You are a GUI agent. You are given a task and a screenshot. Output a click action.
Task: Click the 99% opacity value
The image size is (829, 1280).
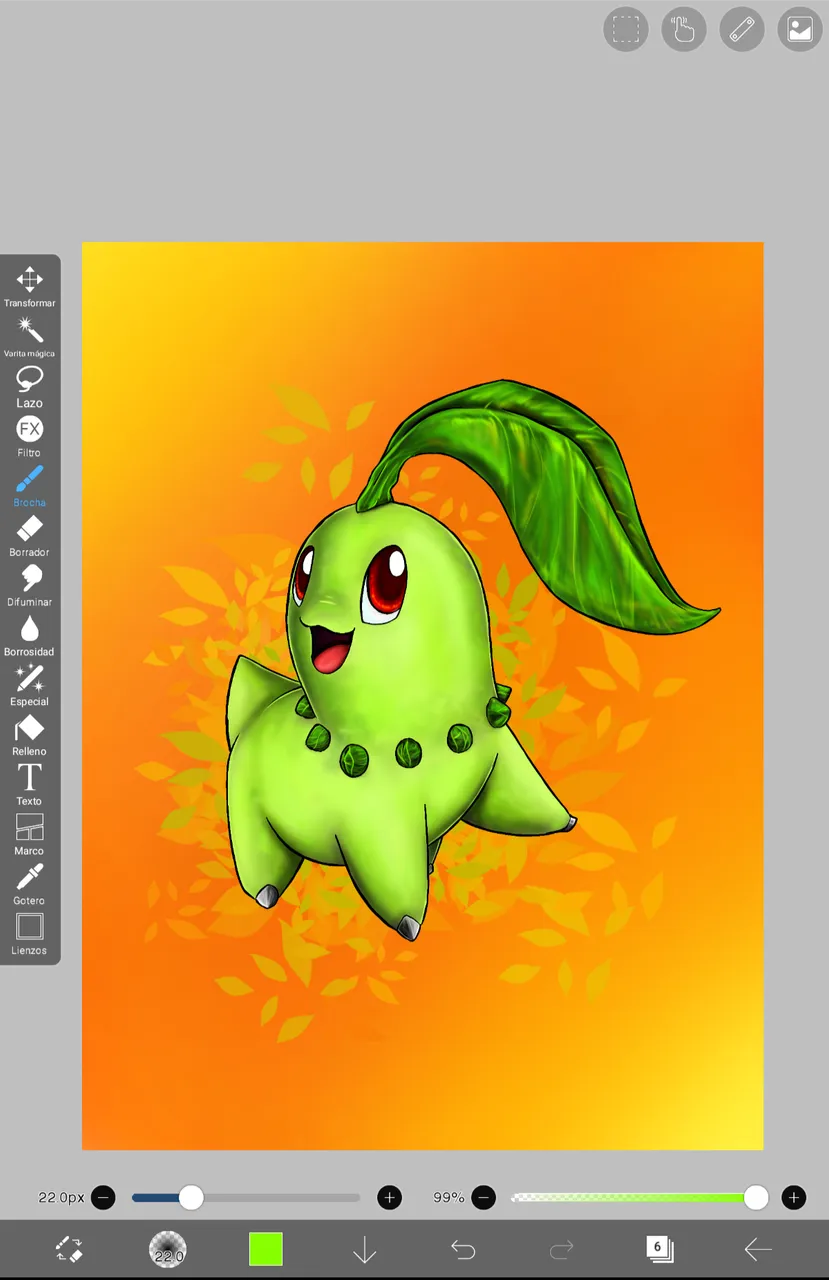click(449, 1197)
